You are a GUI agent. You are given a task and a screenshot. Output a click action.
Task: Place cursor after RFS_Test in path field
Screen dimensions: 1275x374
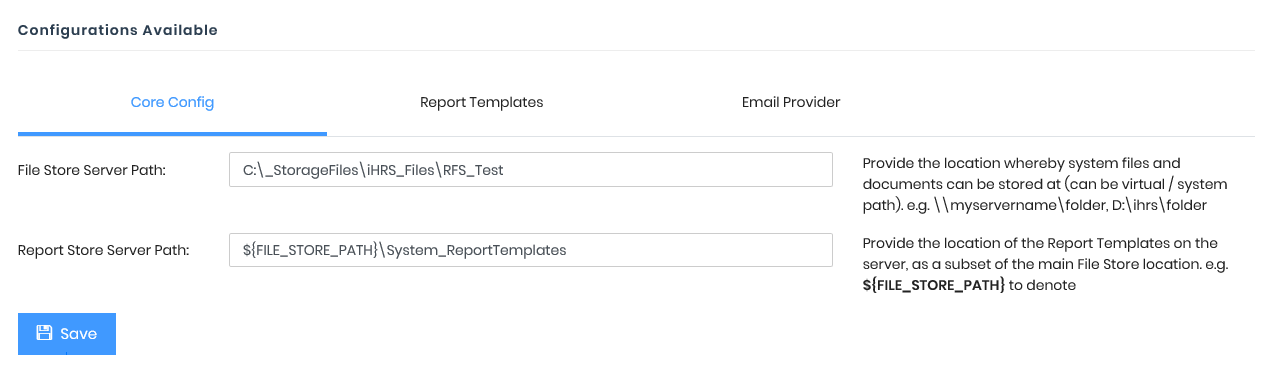(505, 170)
